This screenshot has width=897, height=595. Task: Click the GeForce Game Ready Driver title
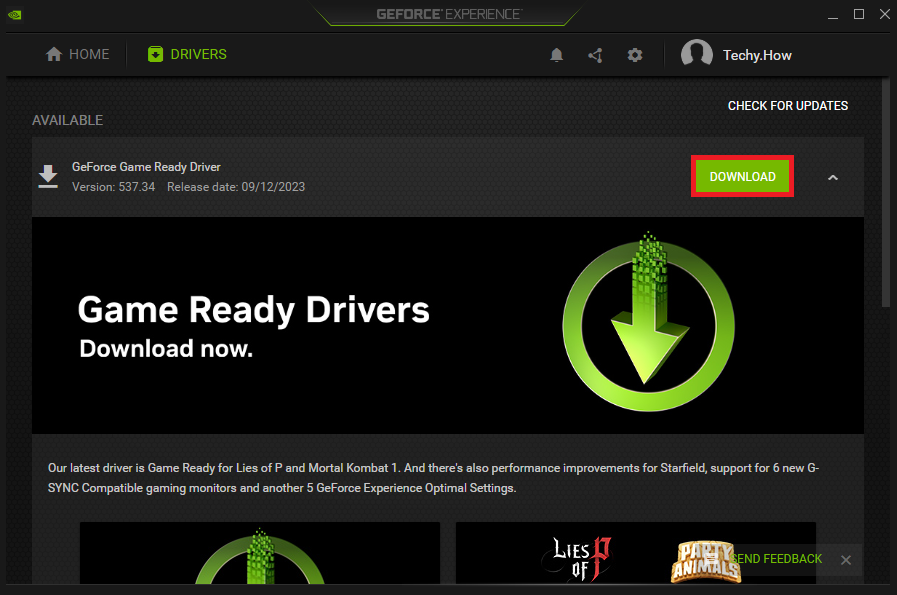(146, 167)
